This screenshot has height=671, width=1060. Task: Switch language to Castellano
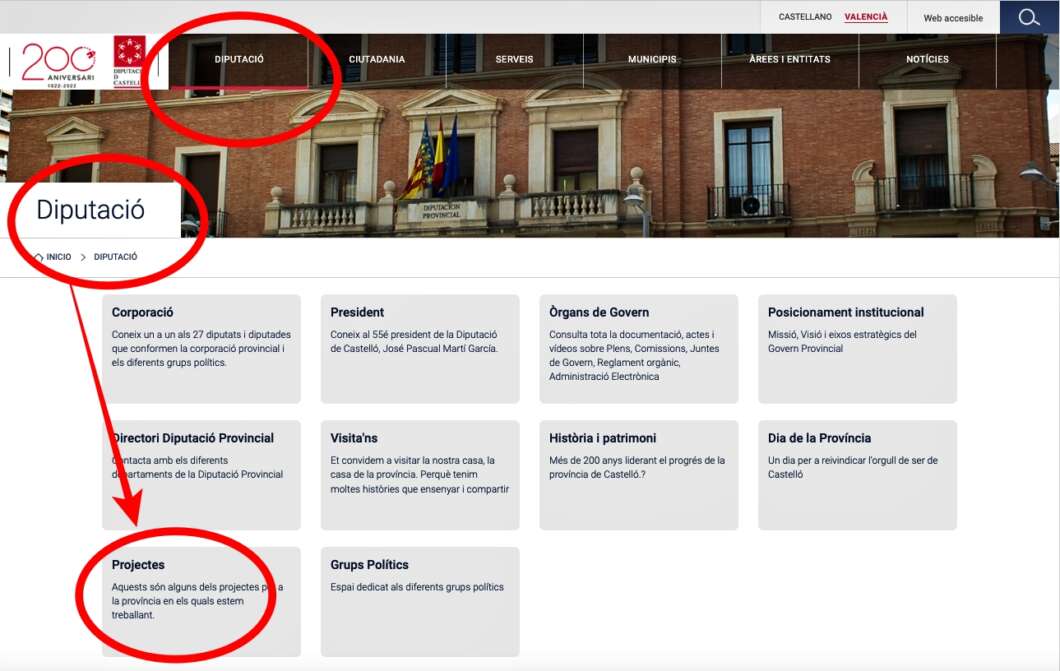click(805, 17)
